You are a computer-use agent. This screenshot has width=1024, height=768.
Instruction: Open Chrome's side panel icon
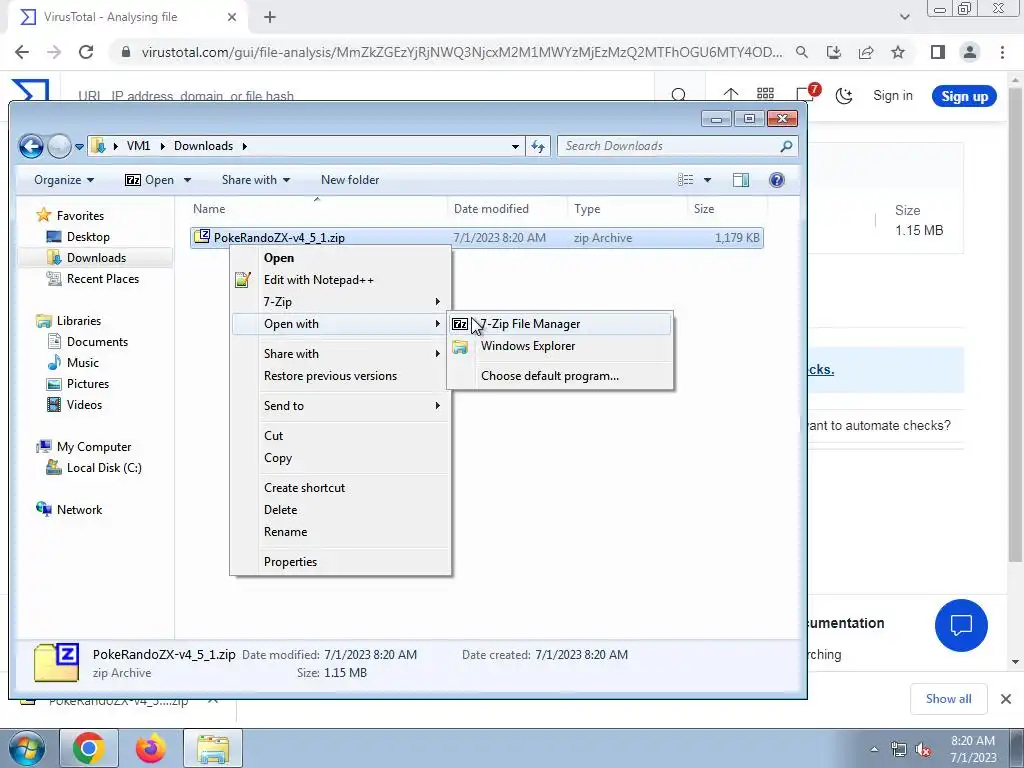pos(938,52)
